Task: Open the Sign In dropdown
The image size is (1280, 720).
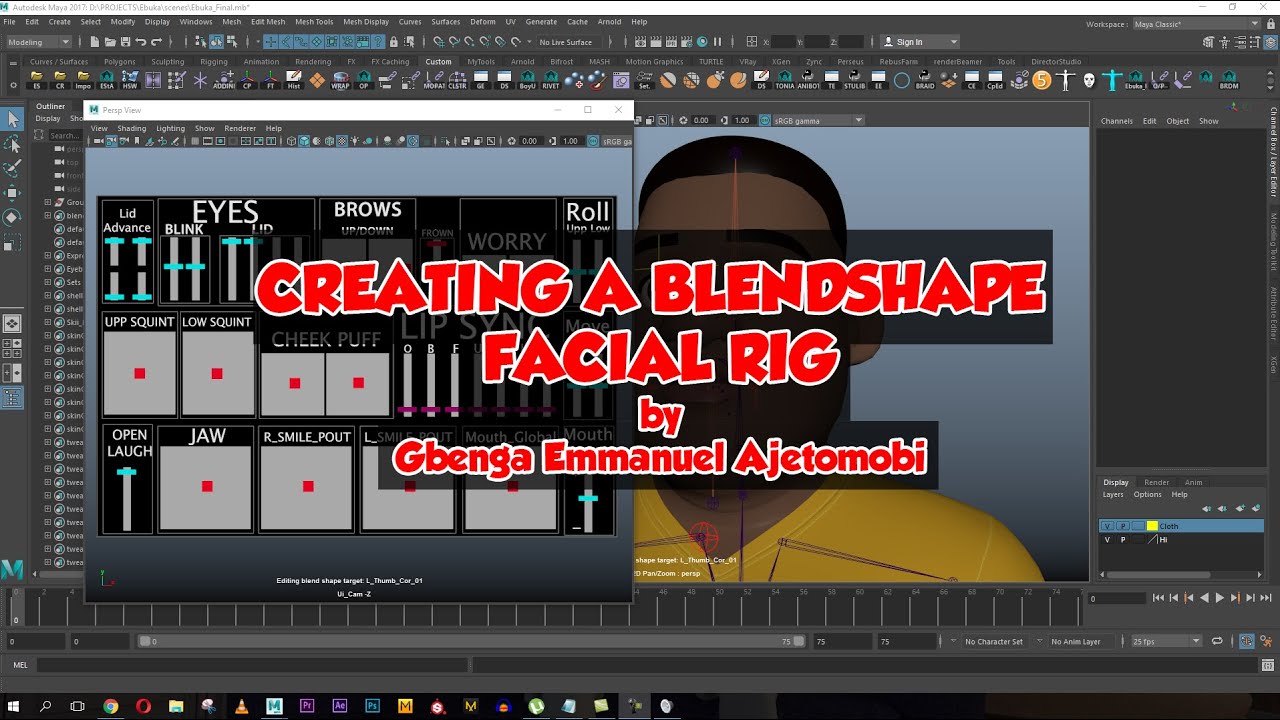Action: click(920, 42)
